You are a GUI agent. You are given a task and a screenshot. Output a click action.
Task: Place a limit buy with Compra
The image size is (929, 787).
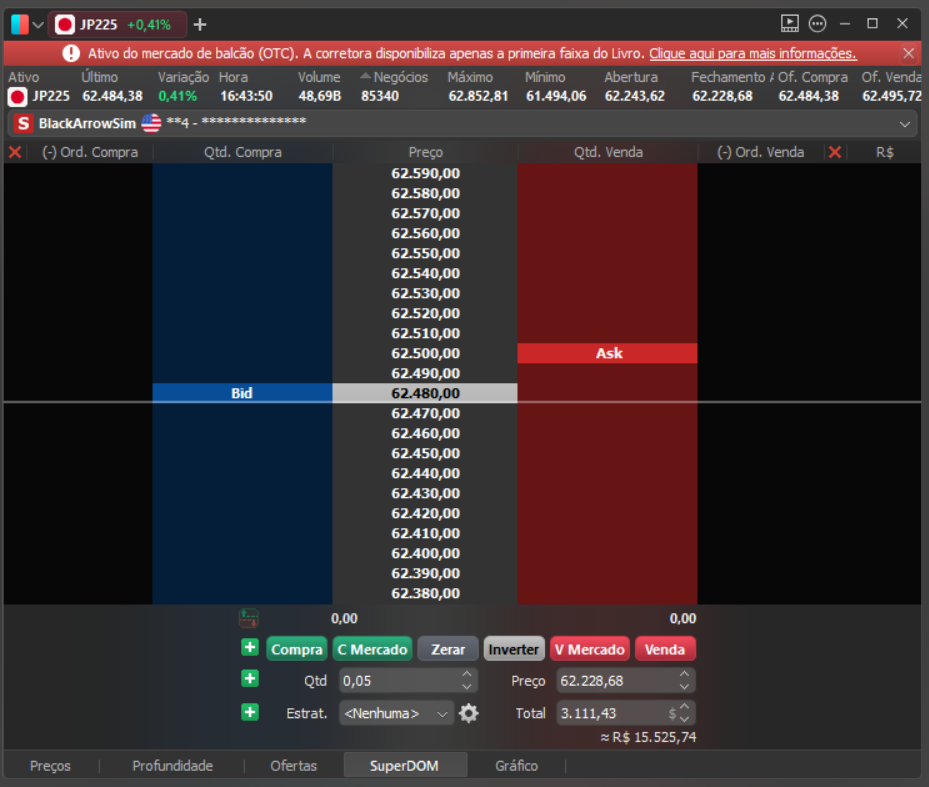297,650
